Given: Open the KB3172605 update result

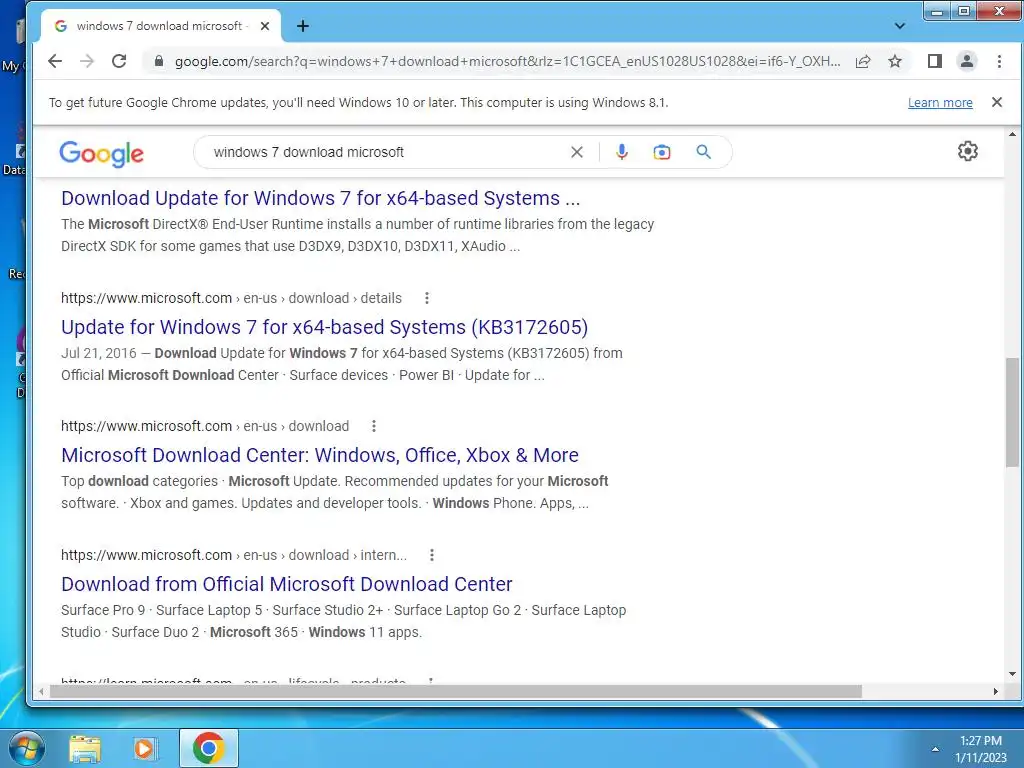Looking at the screenshot, I should 325,327.
